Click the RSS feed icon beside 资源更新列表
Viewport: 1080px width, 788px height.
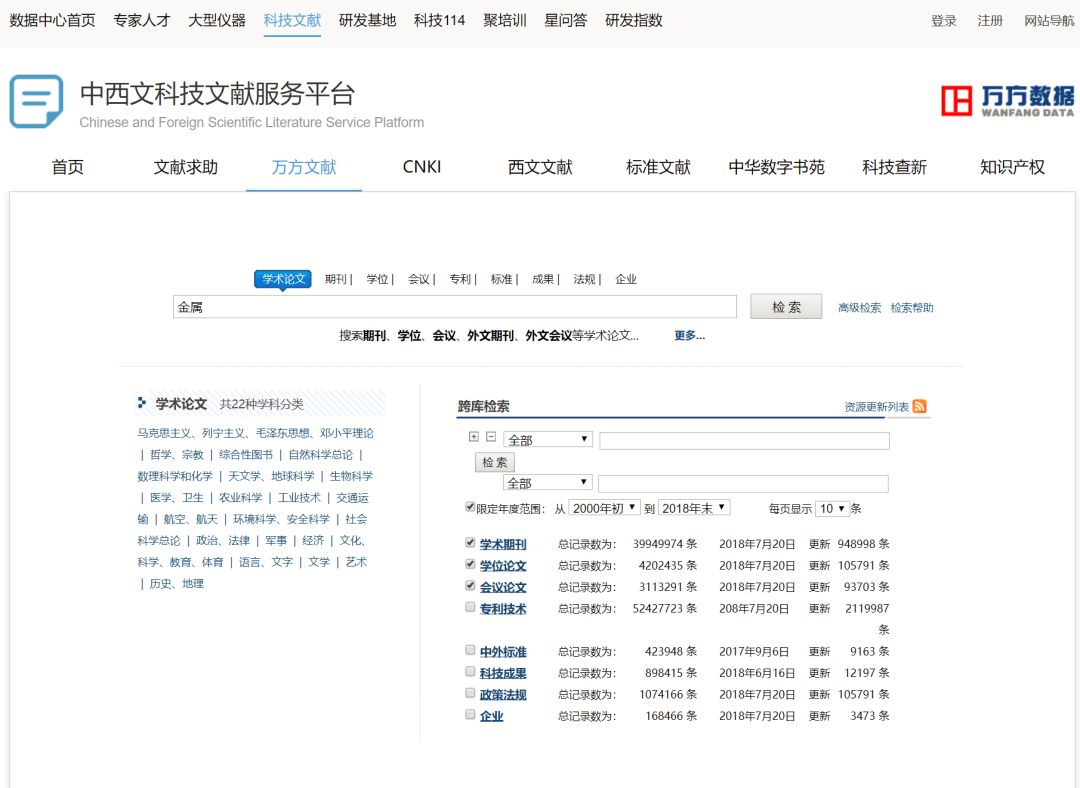pos(919,406)
